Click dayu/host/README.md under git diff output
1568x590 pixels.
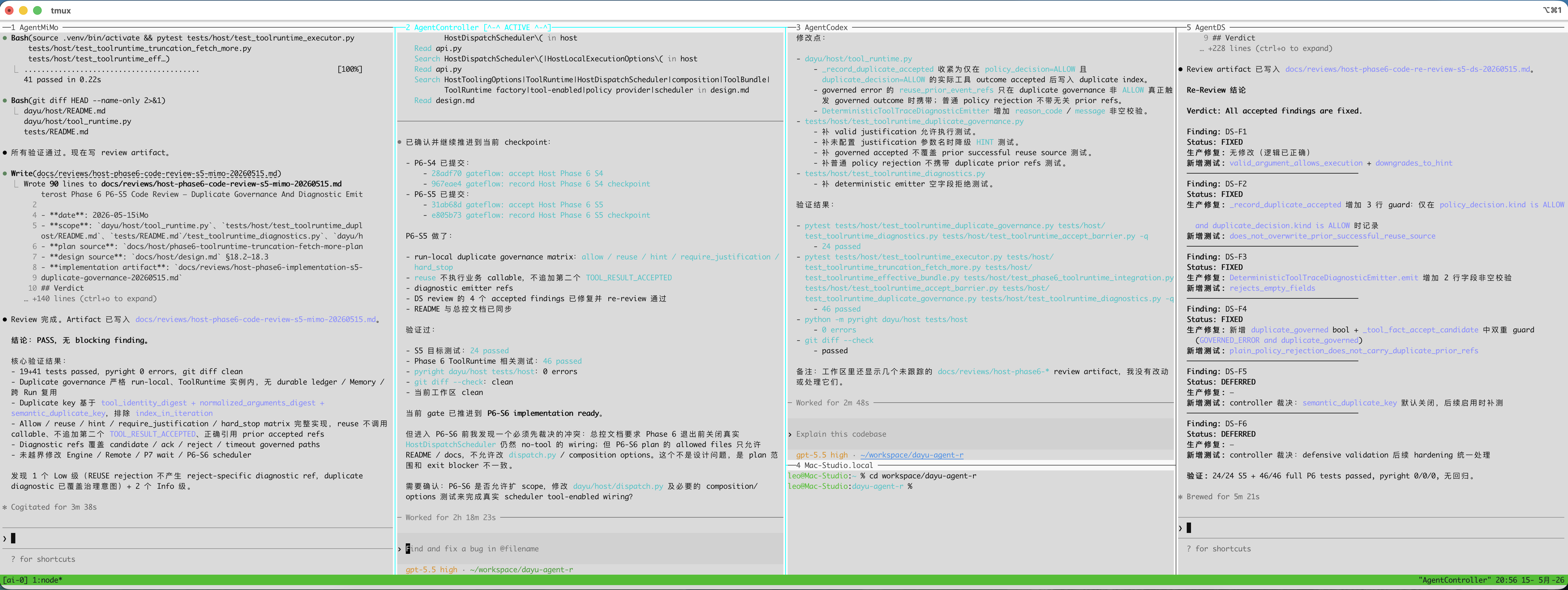65,111
